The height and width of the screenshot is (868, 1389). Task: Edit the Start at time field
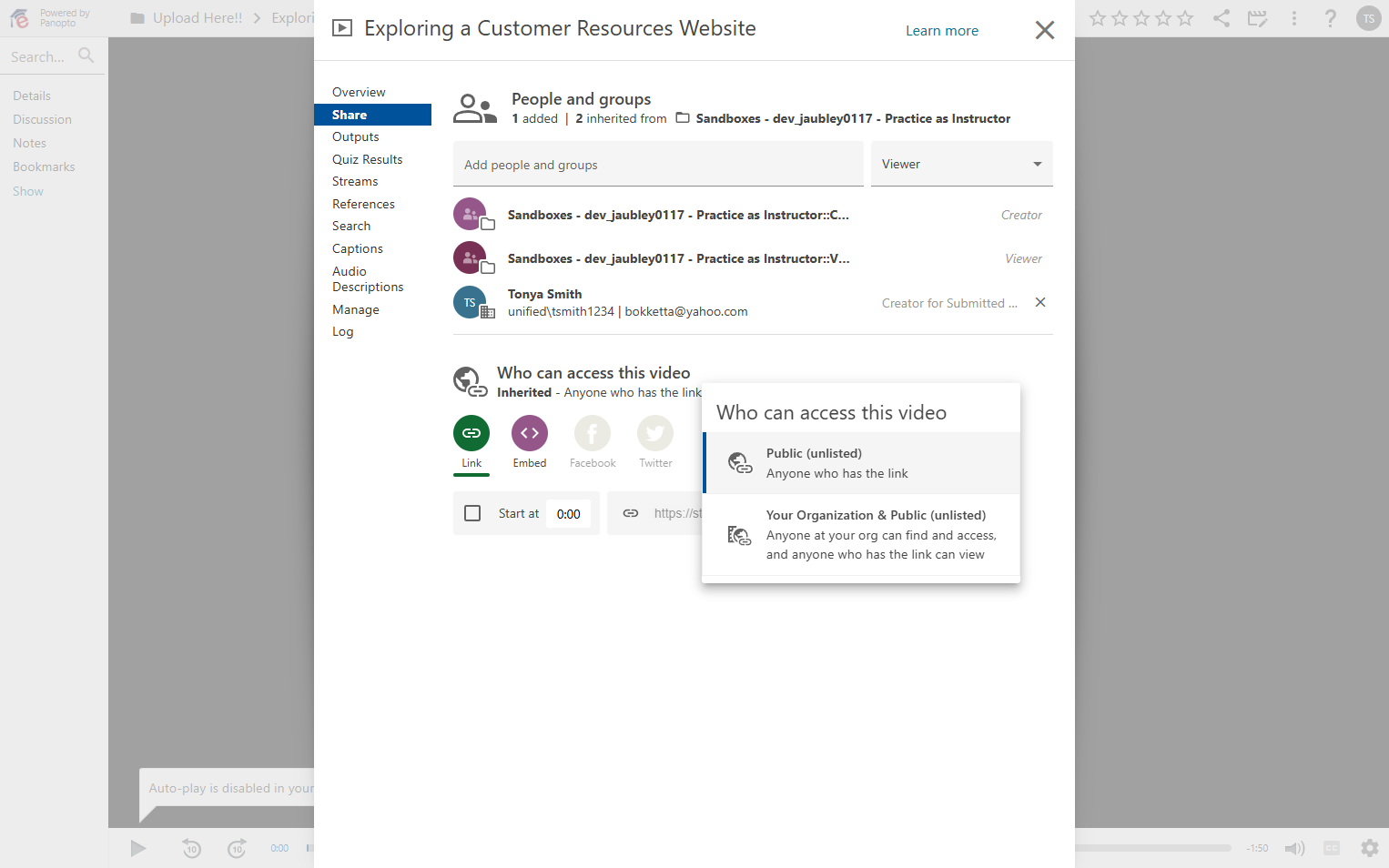[x=569, y=513]
